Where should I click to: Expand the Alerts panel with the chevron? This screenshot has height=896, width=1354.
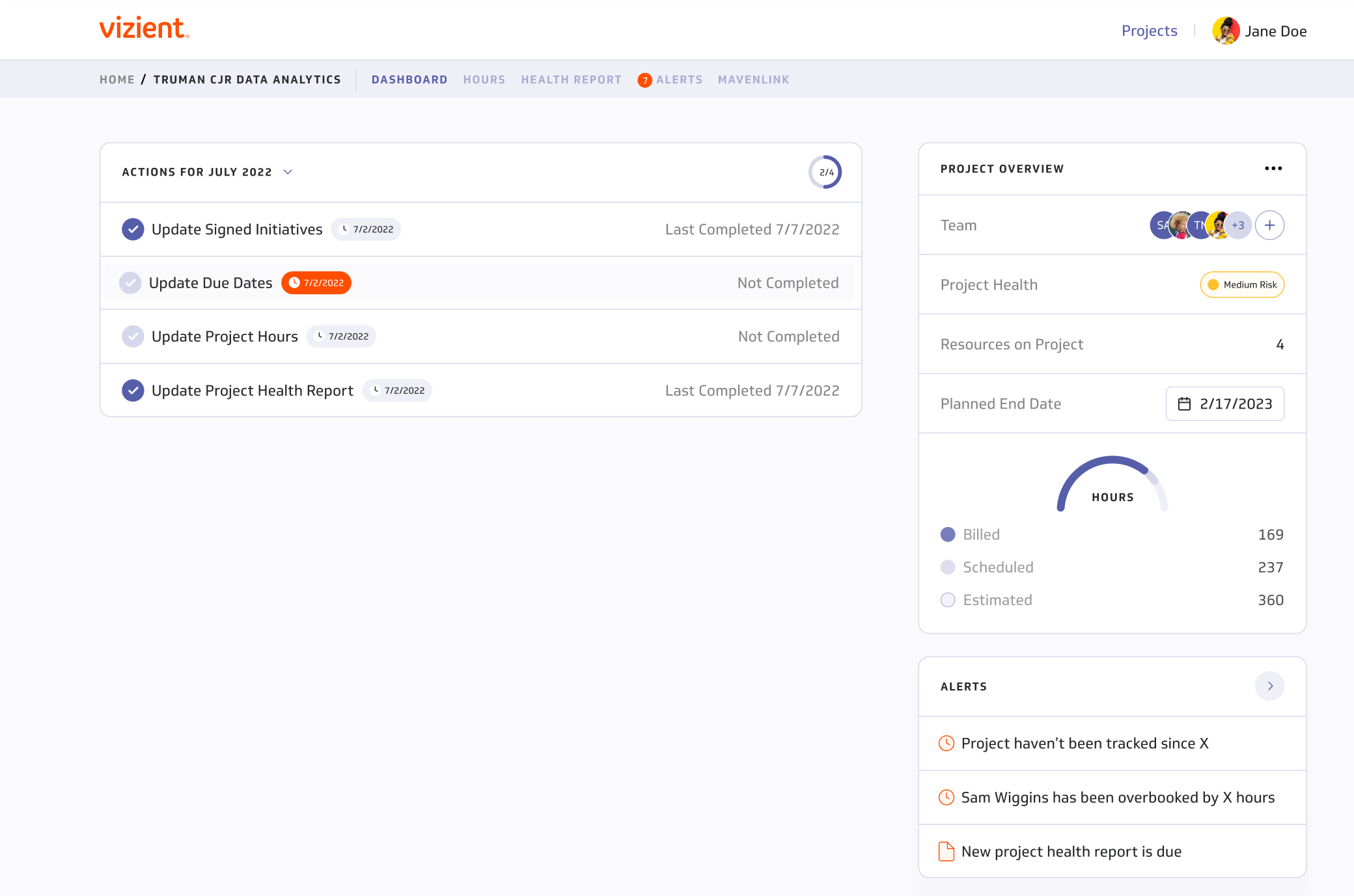pyautogui.click(x=1269, y=686)
